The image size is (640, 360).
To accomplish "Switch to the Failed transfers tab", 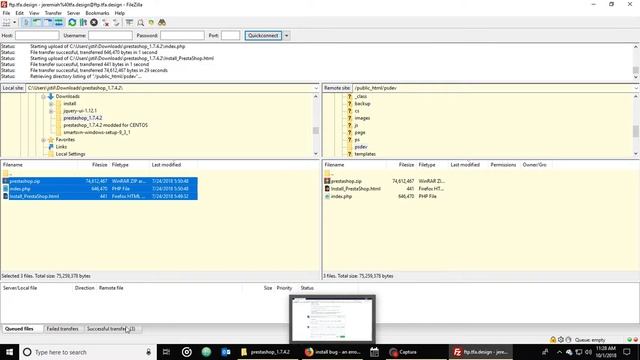I will tap(62, 329).
